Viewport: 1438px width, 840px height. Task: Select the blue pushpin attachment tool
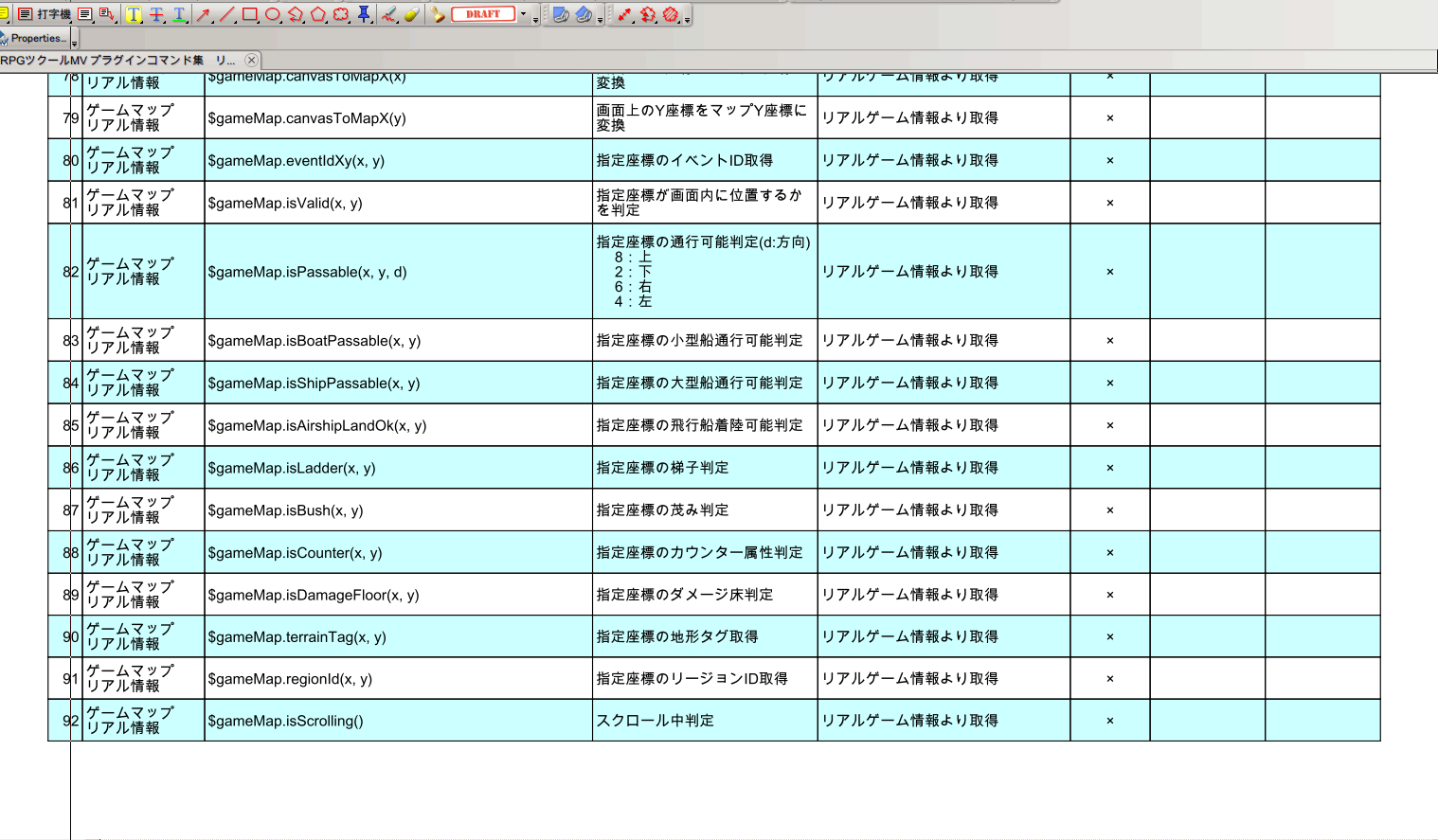pos(364,14)
